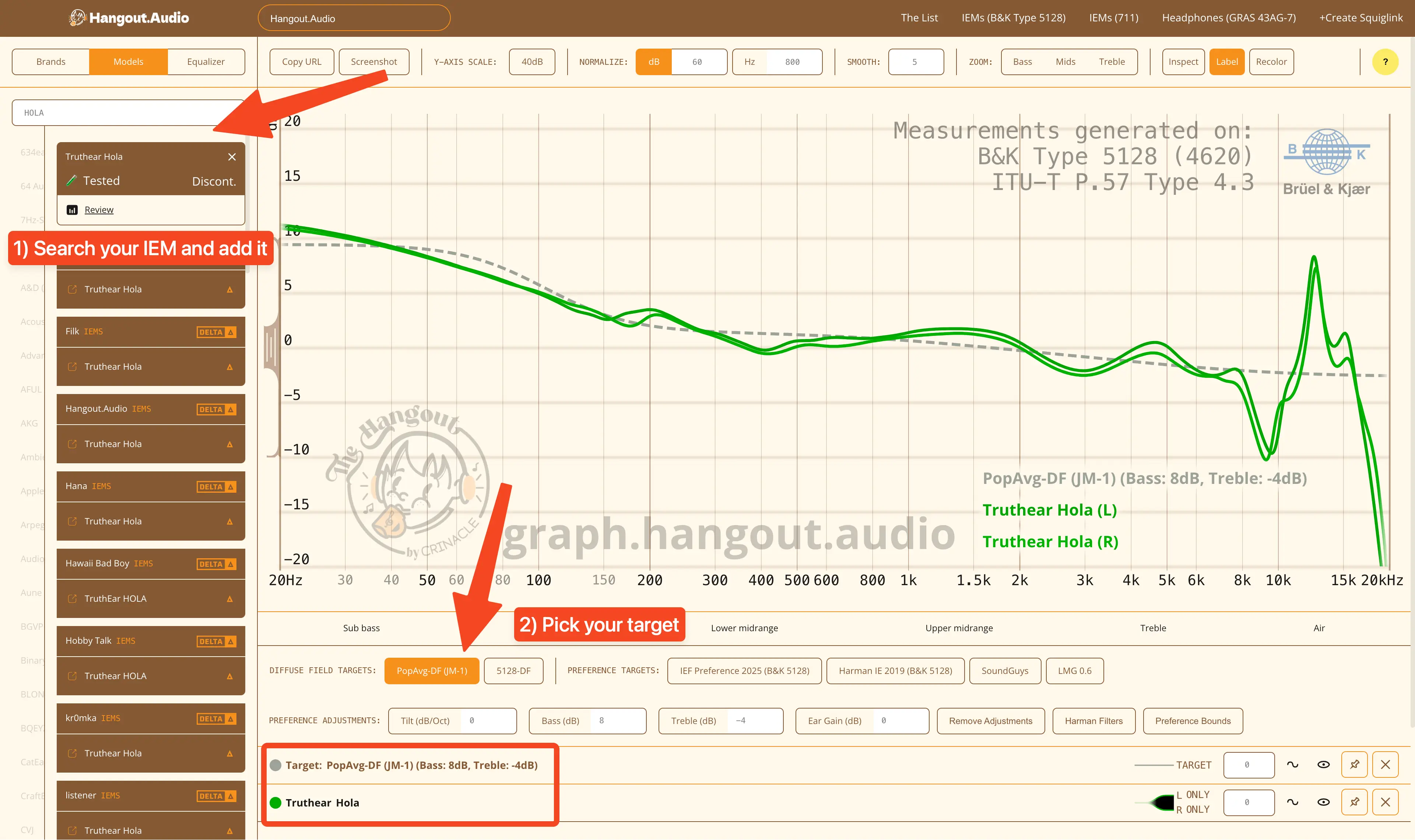
Task: Close the Truthear Hola info card
Action: (232, 157)
